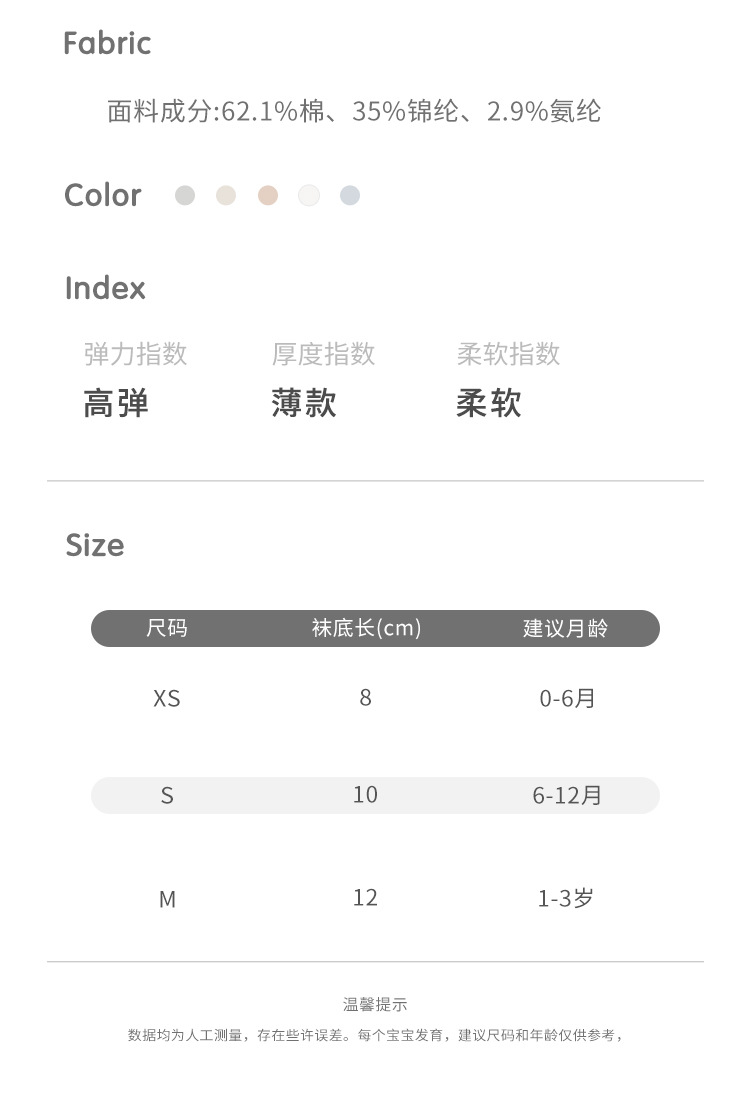The image size is (750, 1109).
Task: Select the gray color swatch
Action: [185, 195]
